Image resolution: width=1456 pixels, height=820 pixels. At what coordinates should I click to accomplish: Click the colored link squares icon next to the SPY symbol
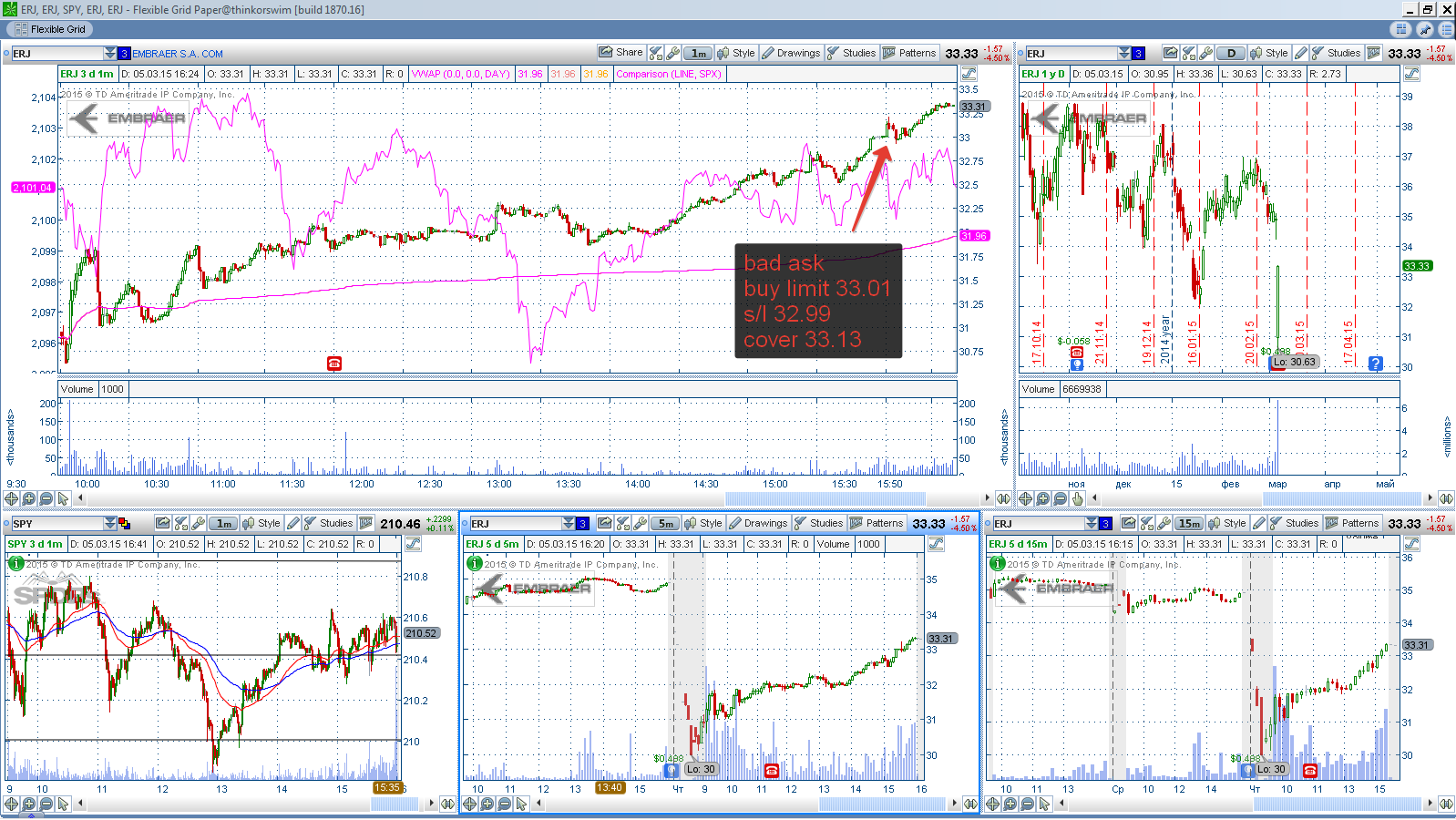[x=125, y=523]
